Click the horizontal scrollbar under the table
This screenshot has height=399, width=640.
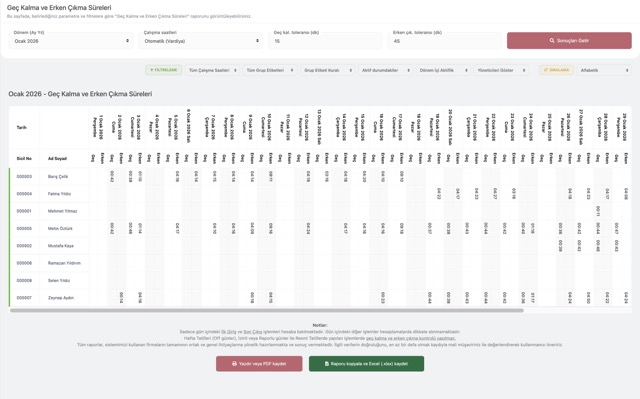(x=267, y=310)
